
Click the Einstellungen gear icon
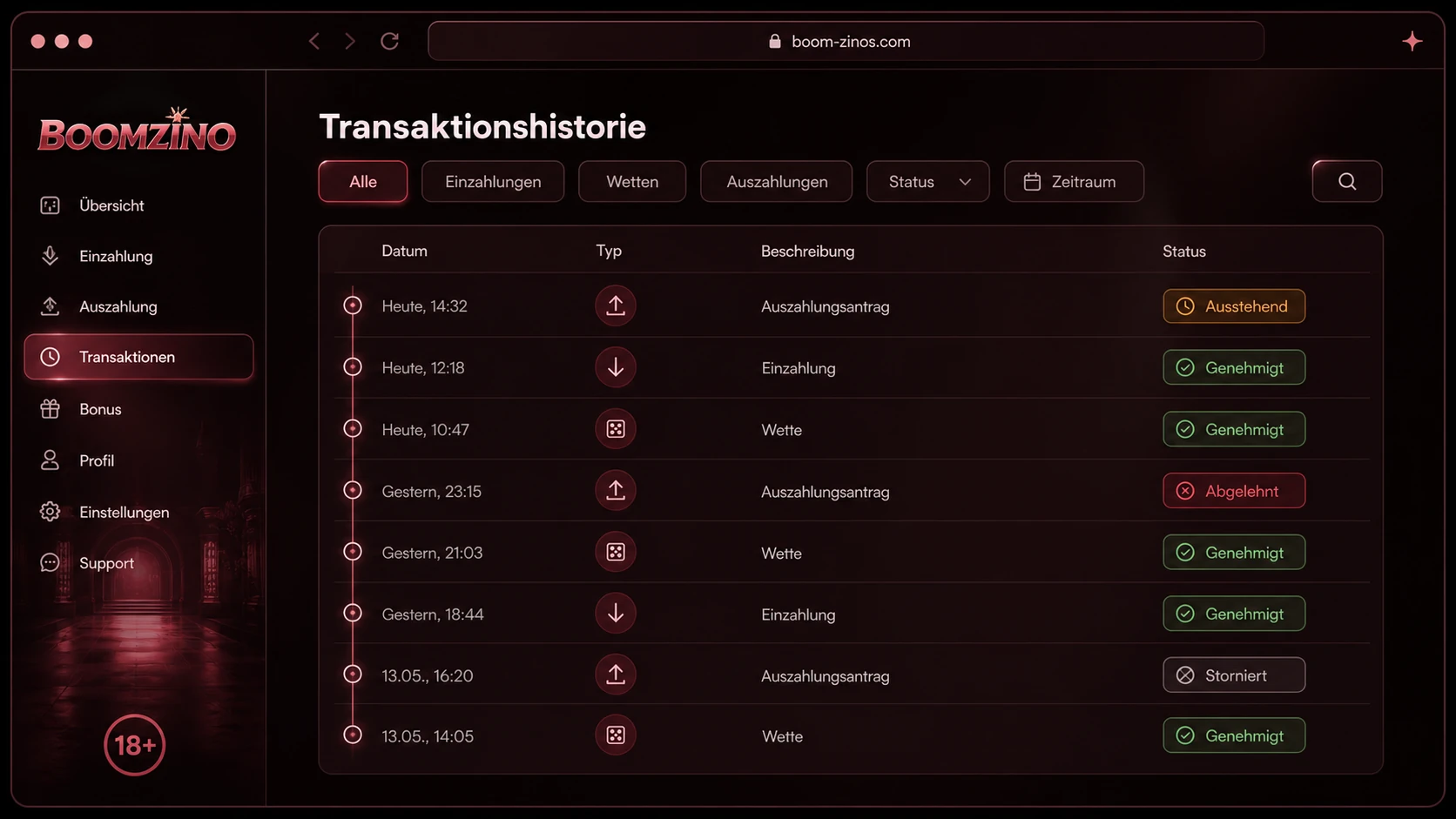pos(50,512)
